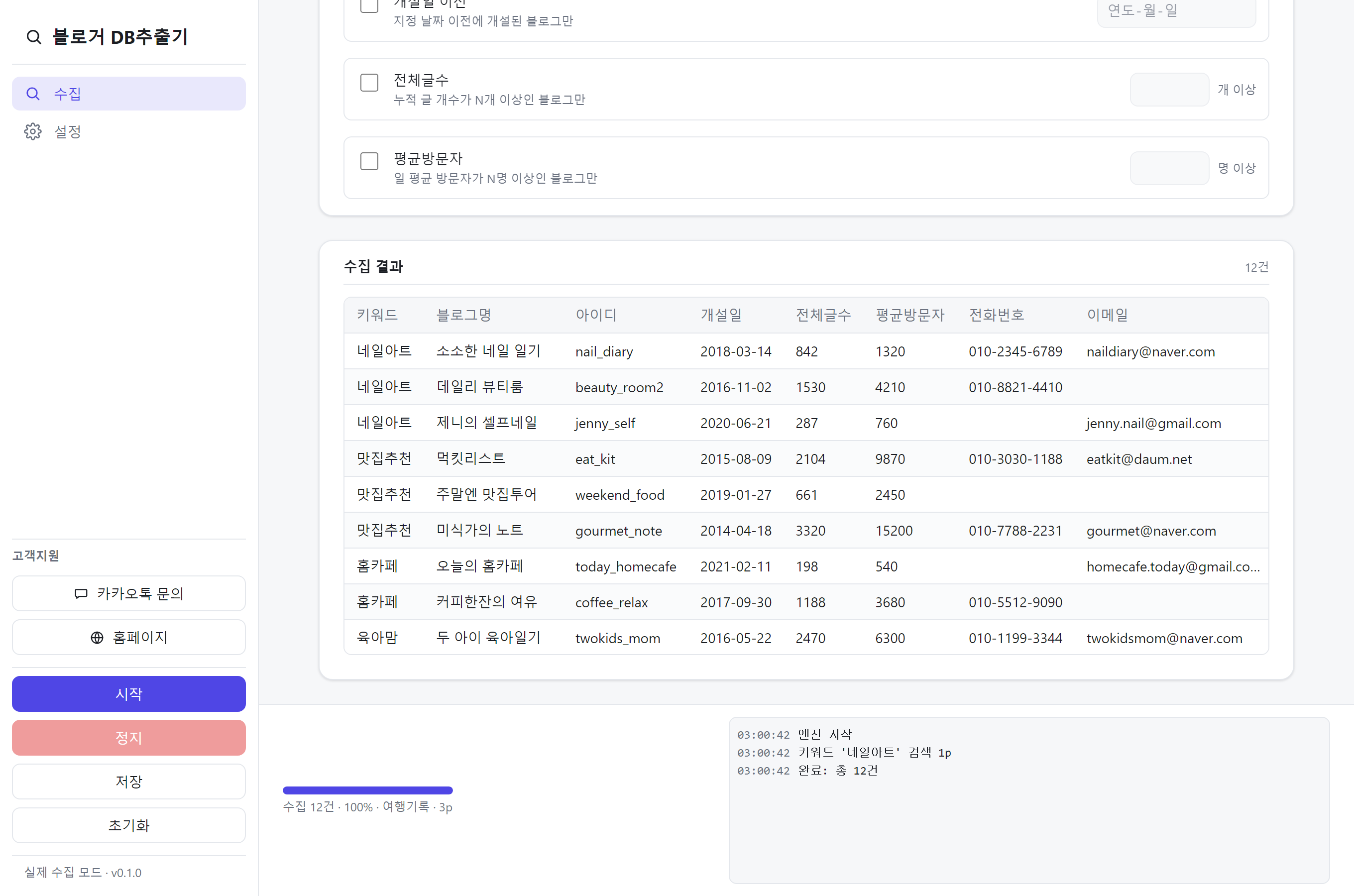Click the status text 수집 12건 · 100%
Screen dimensions: 1354x896
pyautogui.click(x=328, y=807)
